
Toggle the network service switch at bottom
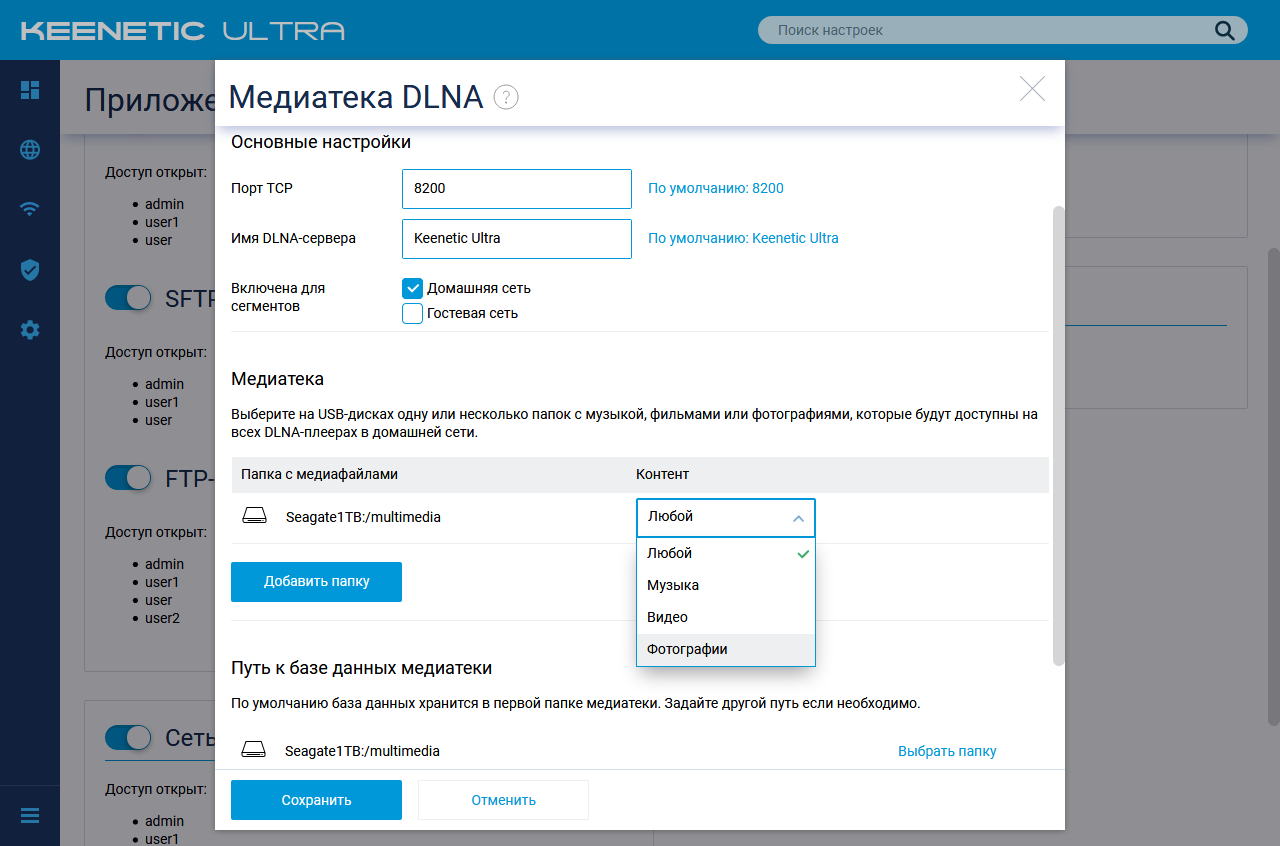128,738
